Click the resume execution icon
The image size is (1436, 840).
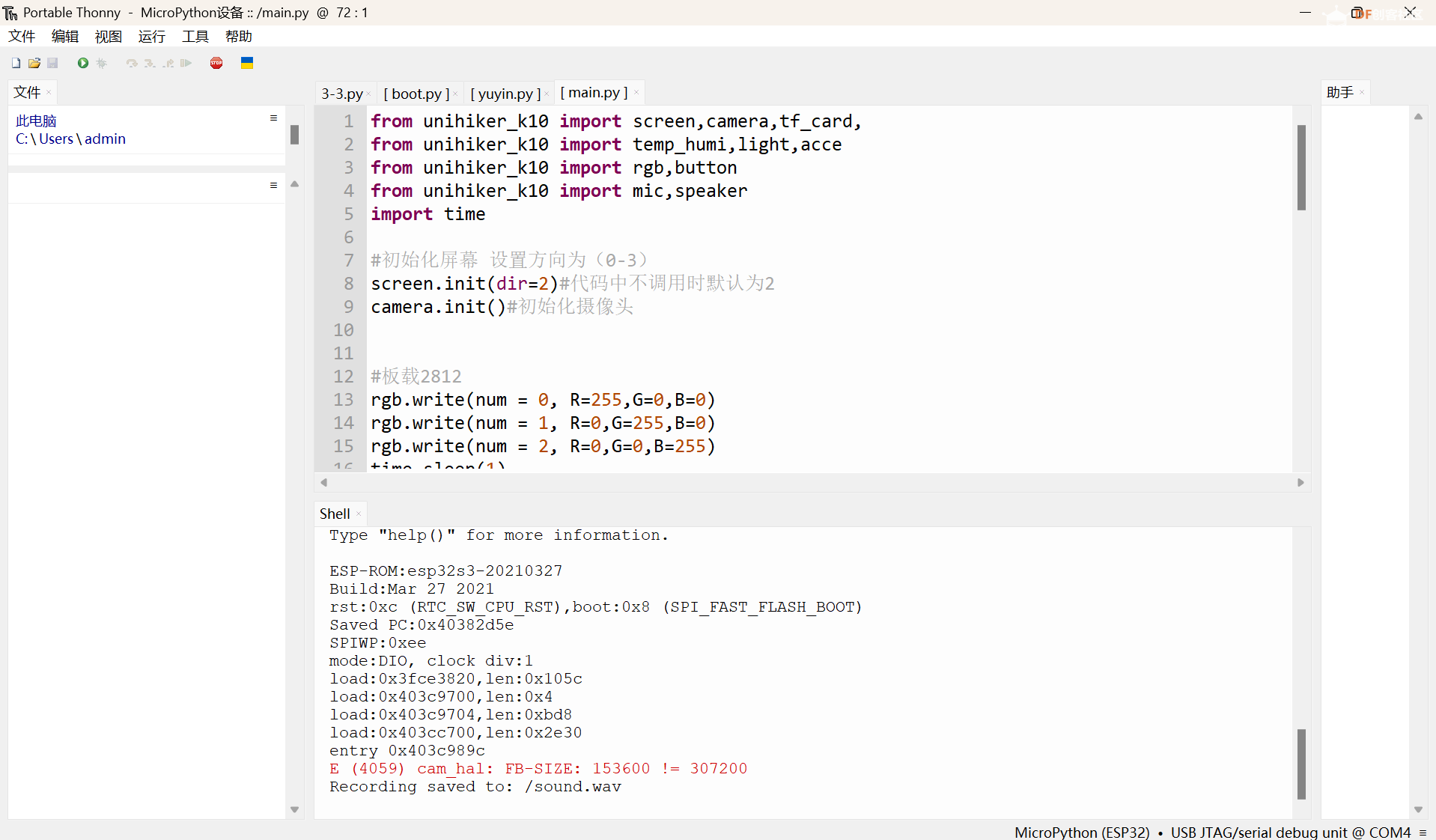tap(186, 63)
